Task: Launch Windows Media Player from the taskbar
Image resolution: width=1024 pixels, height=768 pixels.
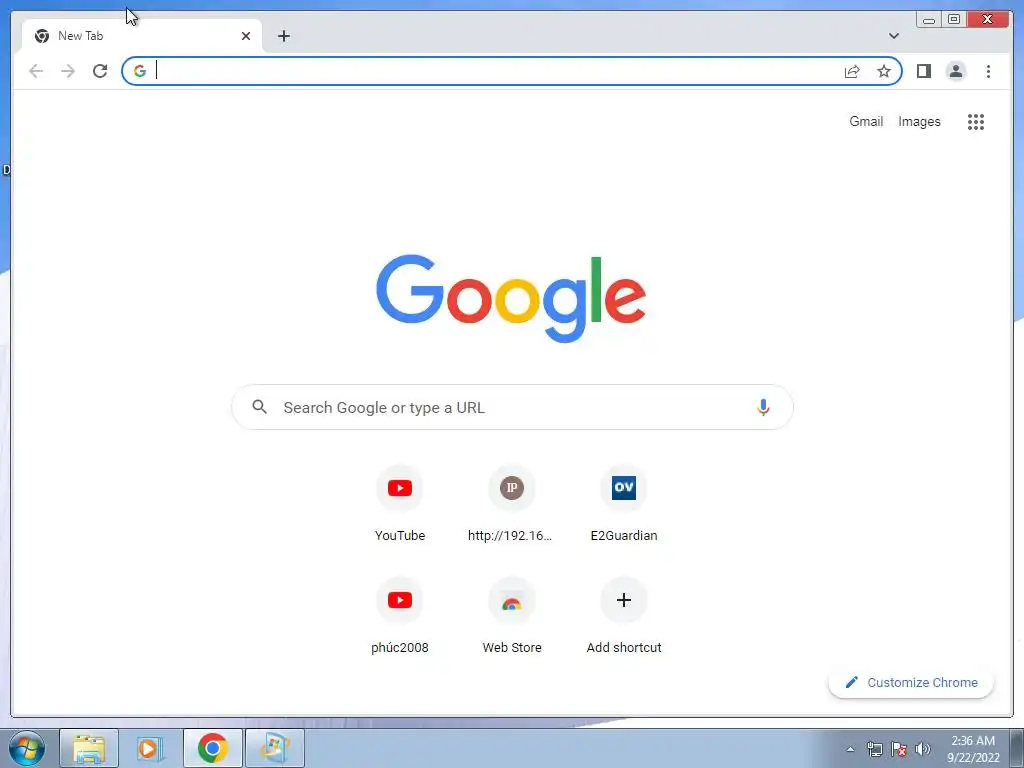Action: [x=150, y=748]
